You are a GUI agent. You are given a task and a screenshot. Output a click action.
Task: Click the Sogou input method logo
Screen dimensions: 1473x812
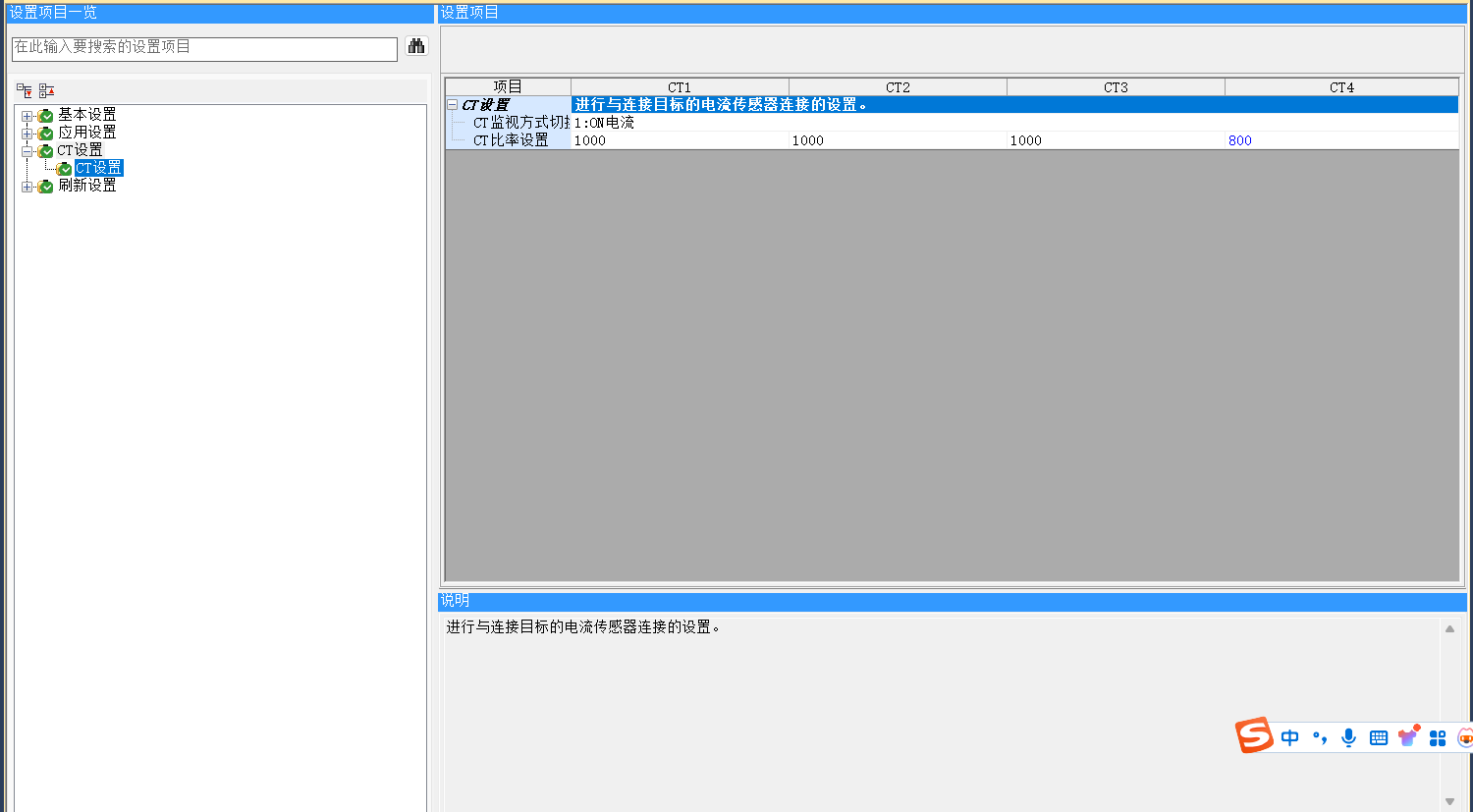point(1254,735)
